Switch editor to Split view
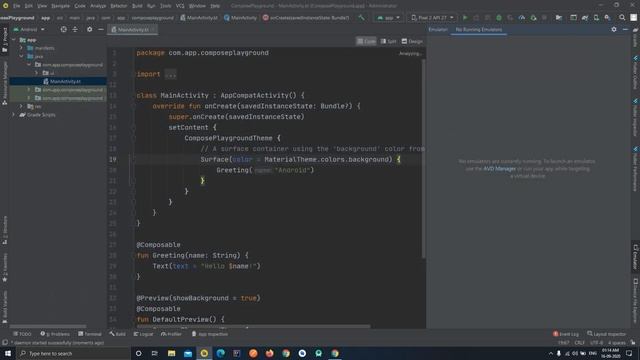Screen dimensions: 640x360 389,41
